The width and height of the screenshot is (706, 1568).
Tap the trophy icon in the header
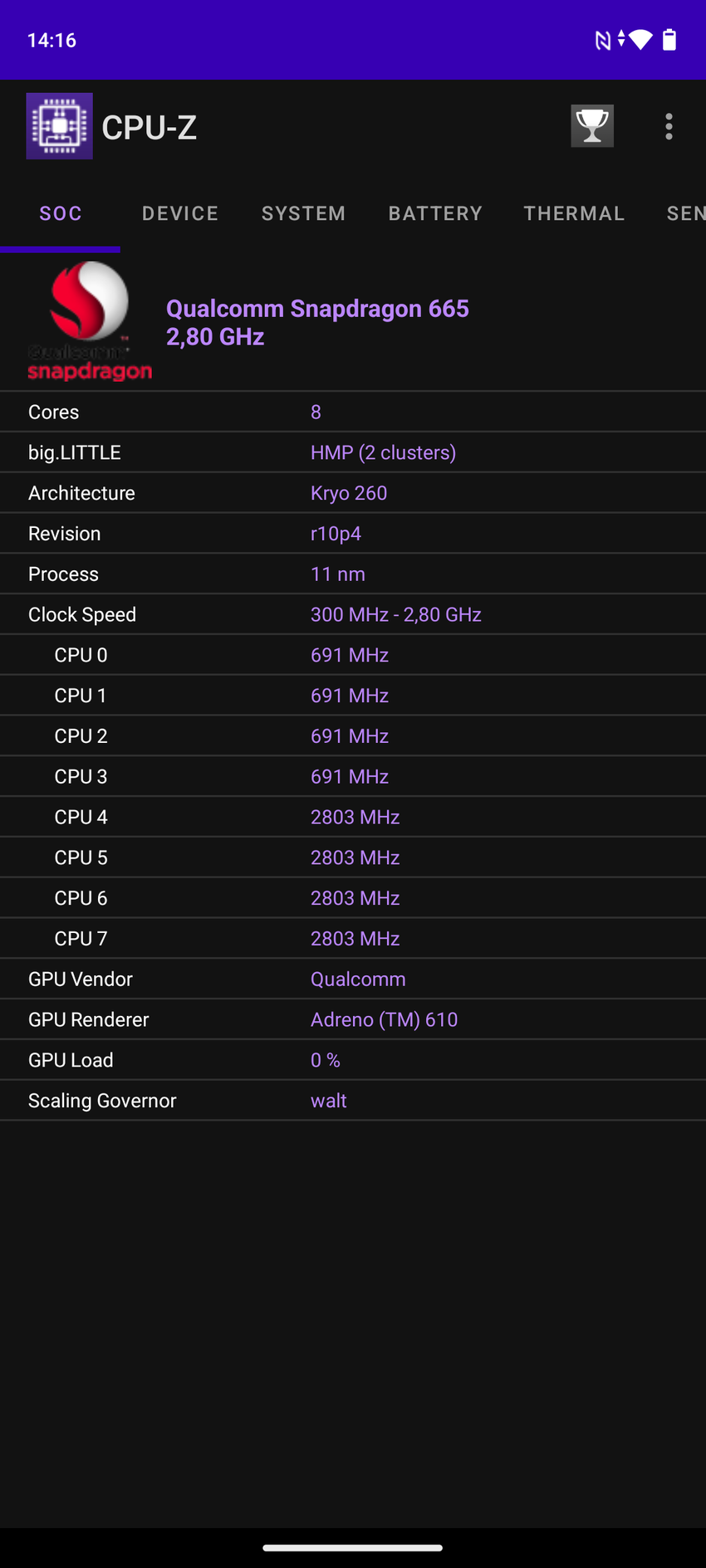591,126
